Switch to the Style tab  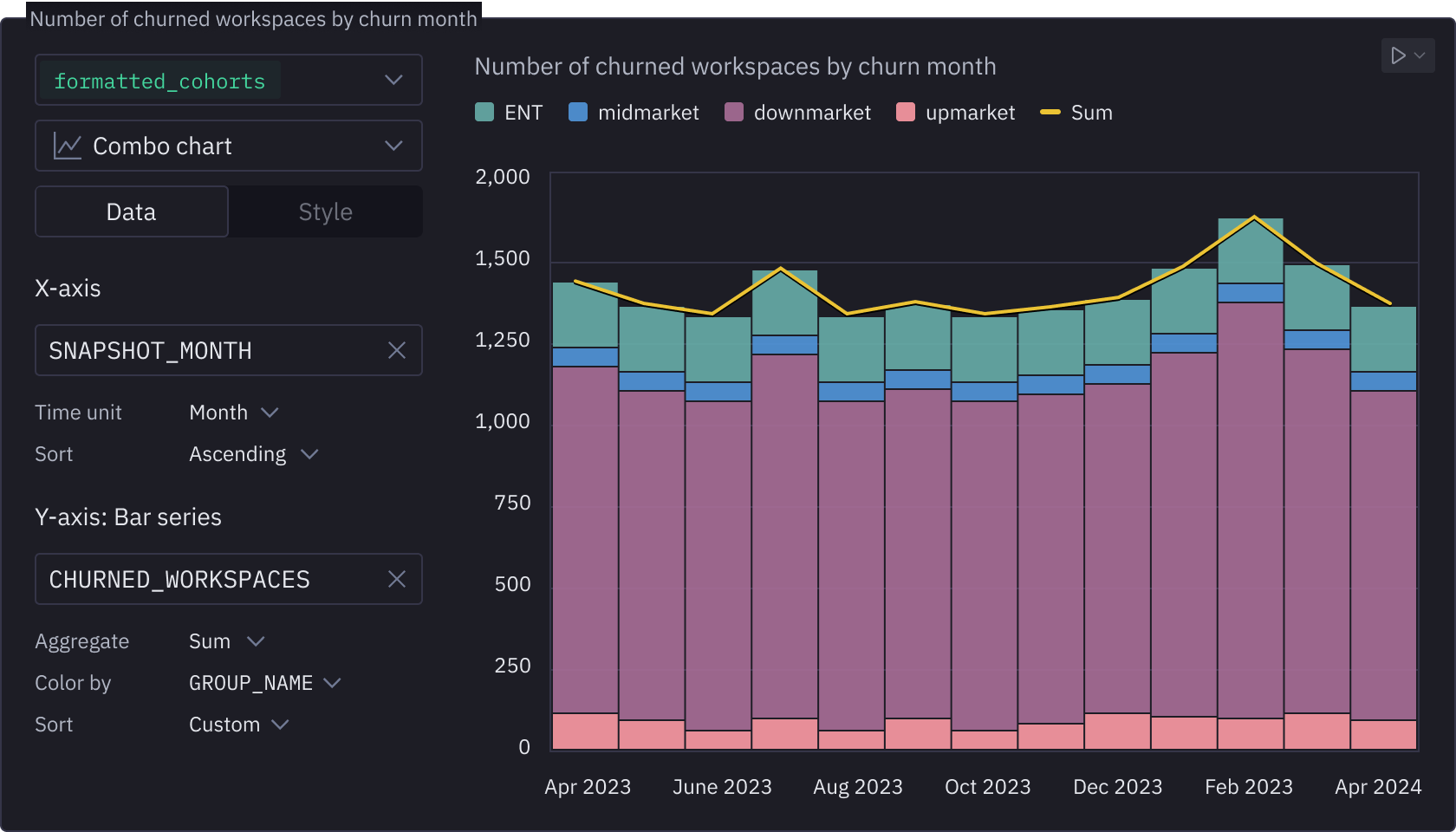click(325, 211)
